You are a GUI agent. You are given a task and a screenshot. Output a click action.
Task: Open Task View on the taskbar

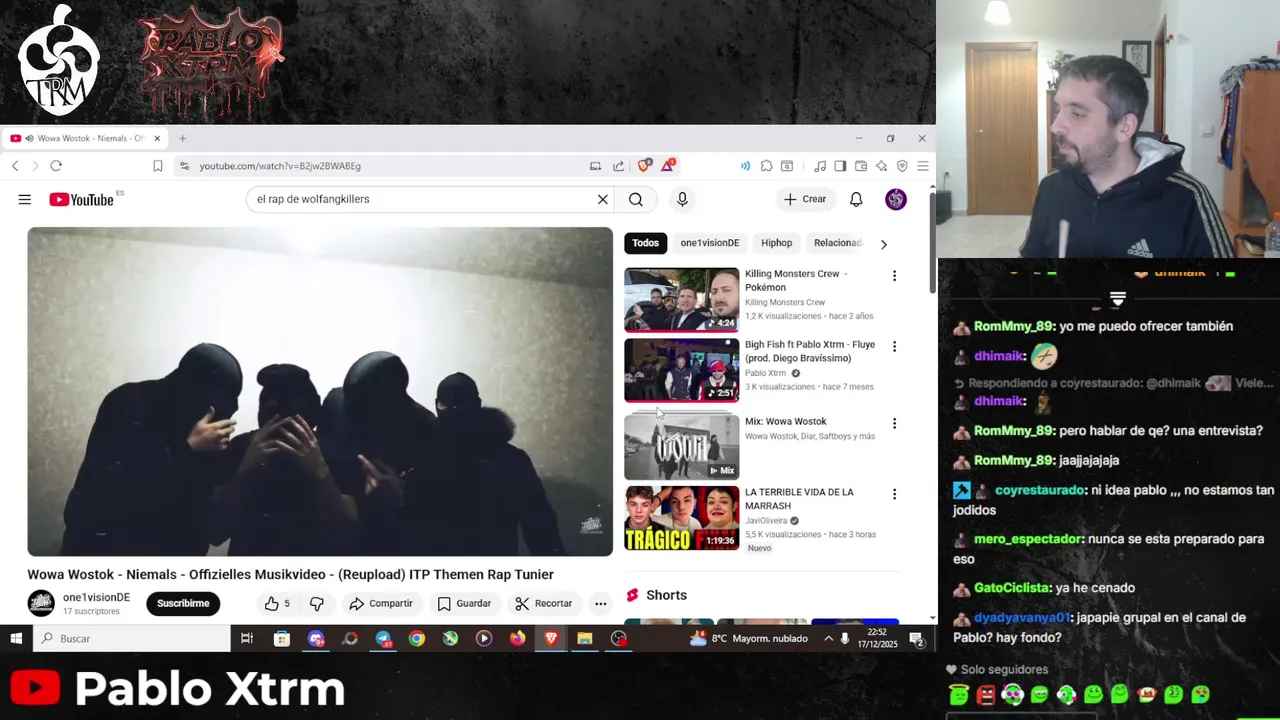coord(247,638)
